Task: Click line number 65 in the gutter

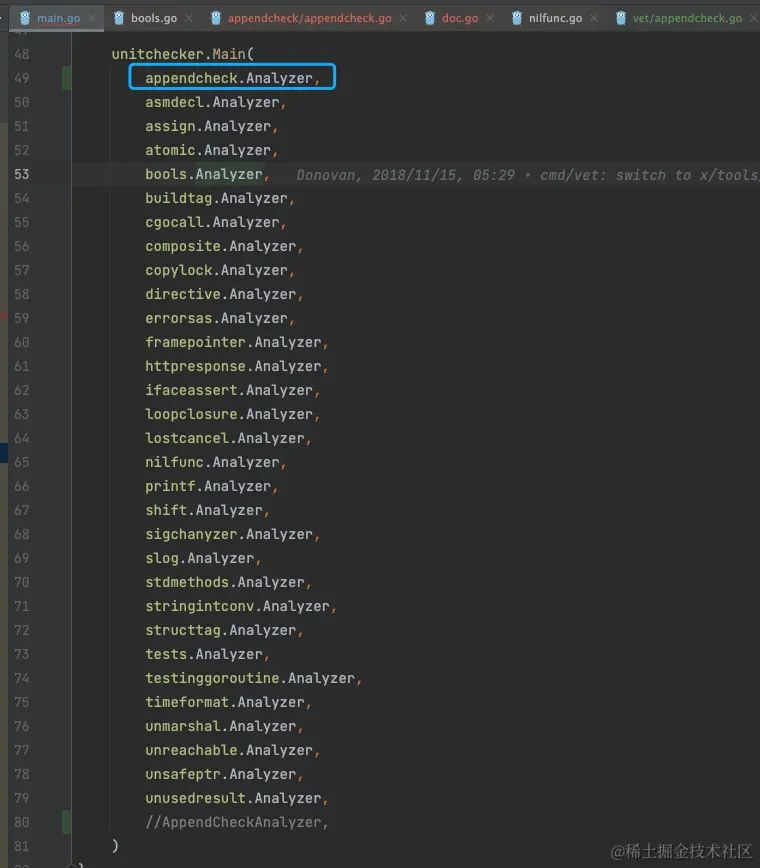Action: click(x=22, y=462)
